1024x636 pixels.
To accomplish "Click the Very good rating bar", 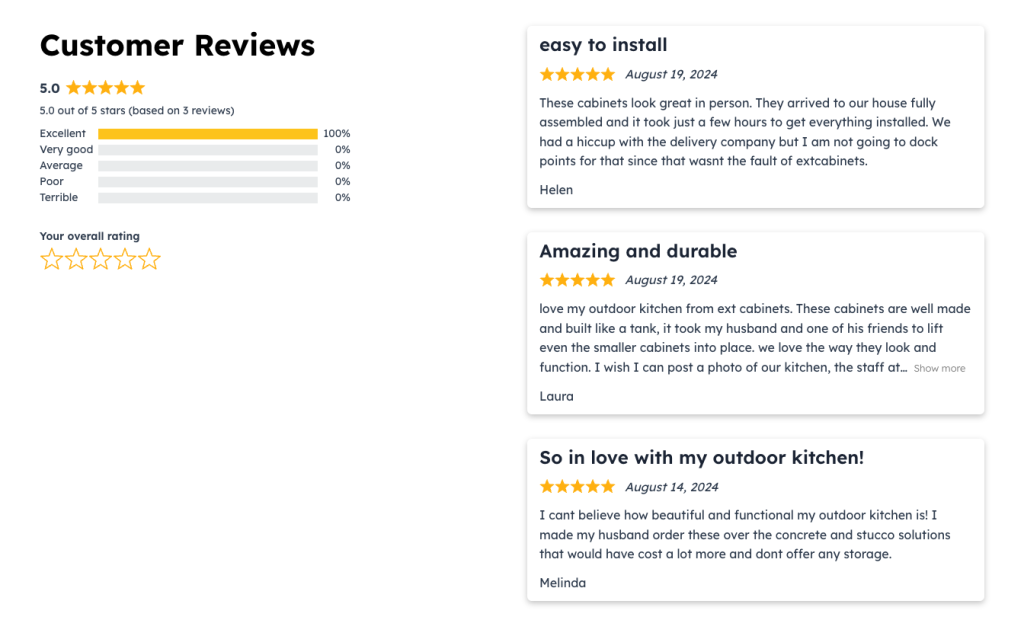I will (206, 149).
